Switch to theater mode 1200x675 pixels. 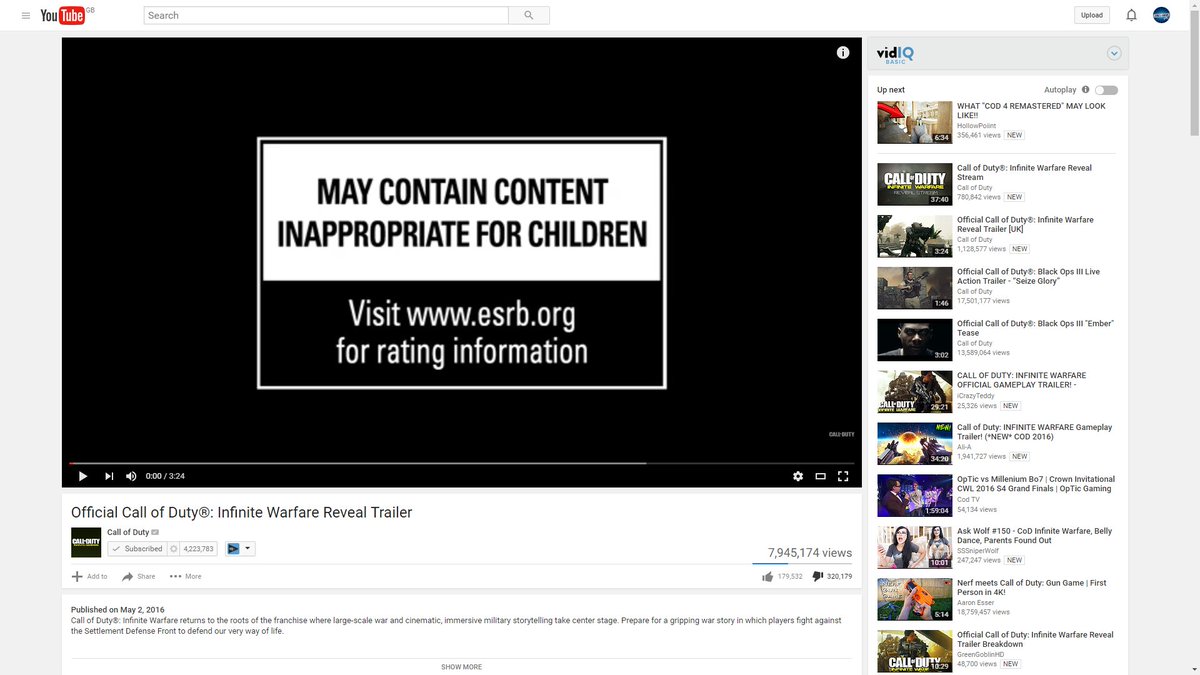[820, 476]
